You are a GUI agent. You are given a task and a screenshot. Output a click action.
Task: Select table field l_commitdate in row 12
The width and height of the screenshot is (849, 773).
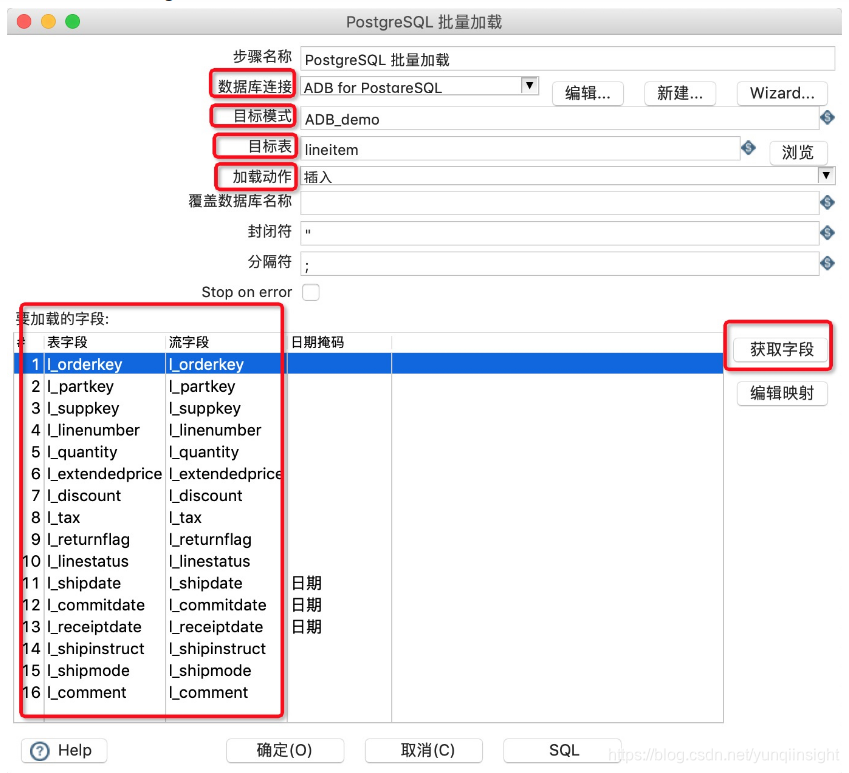pos(96,605)
